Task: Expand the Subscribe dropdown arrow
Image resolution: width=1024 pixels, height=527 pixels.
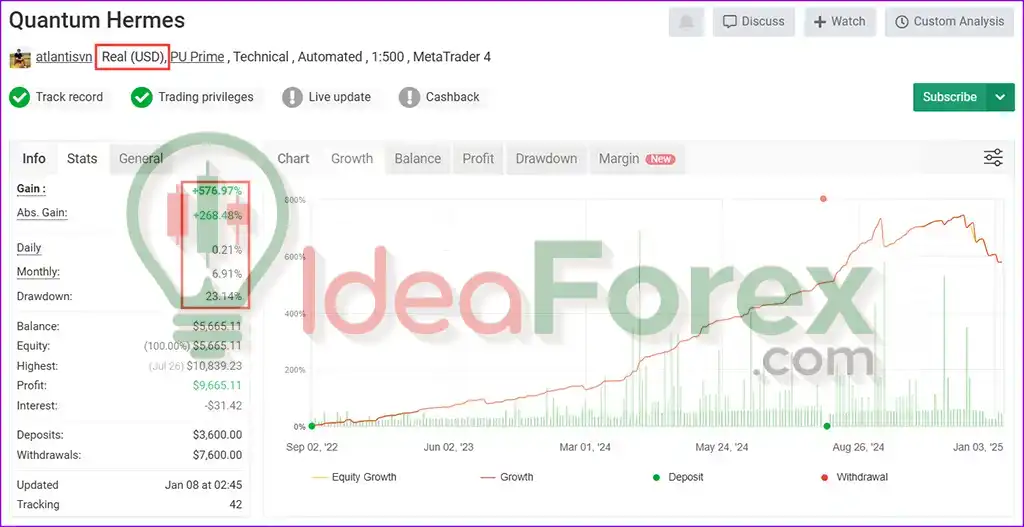Action: tap(1000, 97)
